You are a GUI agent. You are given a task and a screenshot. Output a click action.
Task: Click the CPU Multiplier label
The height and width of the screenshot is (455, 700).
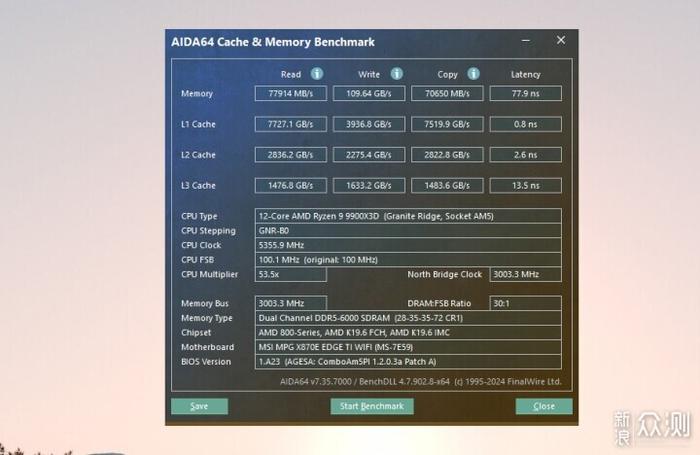(209, 274)
